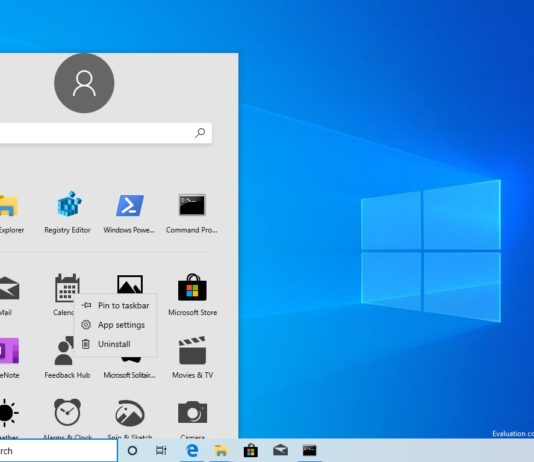Open the Camera app

(192, 418)
